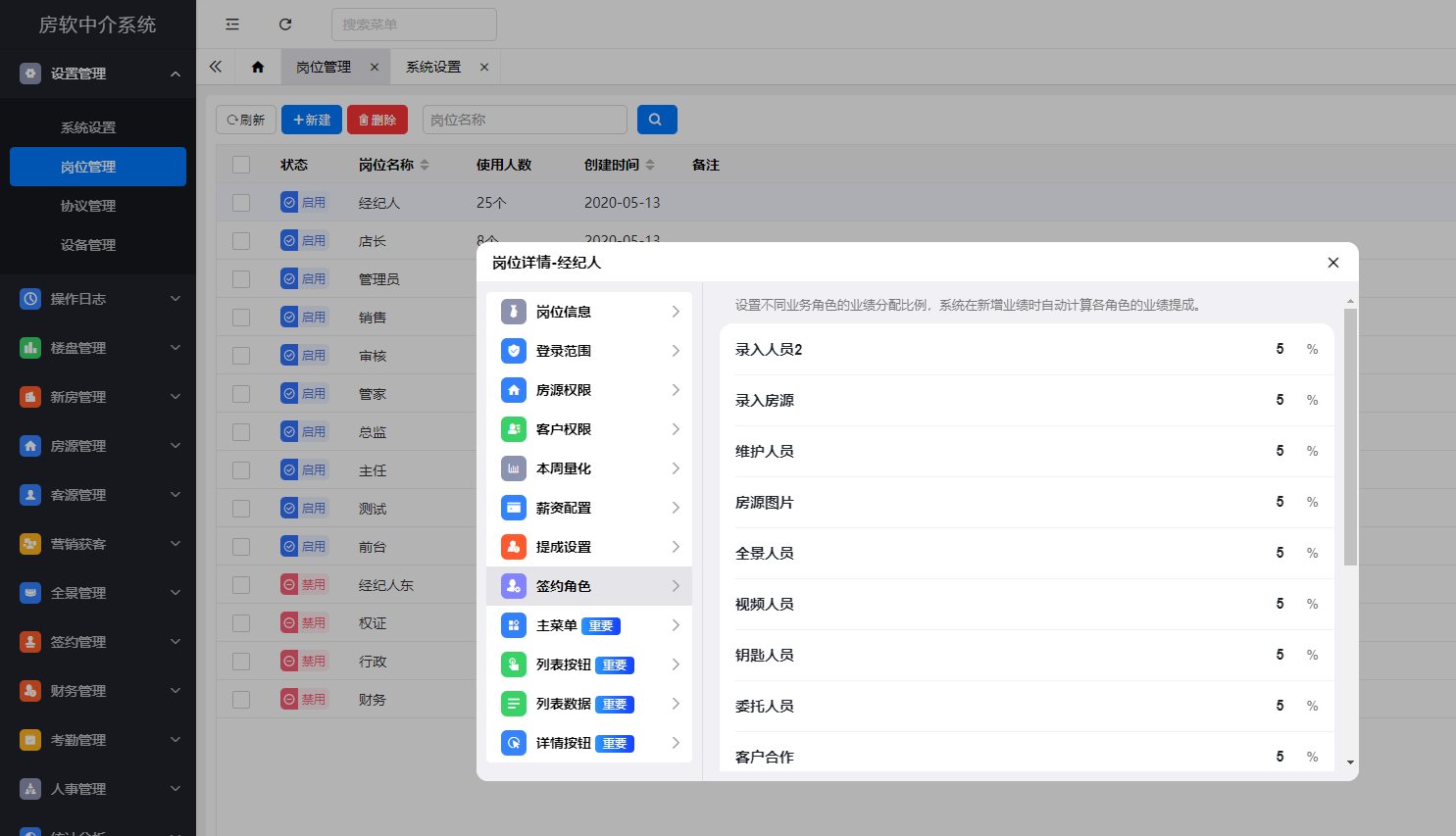The width and height of the screenshot is (1456, 836).
Task: Toggle the sidebar collapse hamburger icon
Action: 232,25
